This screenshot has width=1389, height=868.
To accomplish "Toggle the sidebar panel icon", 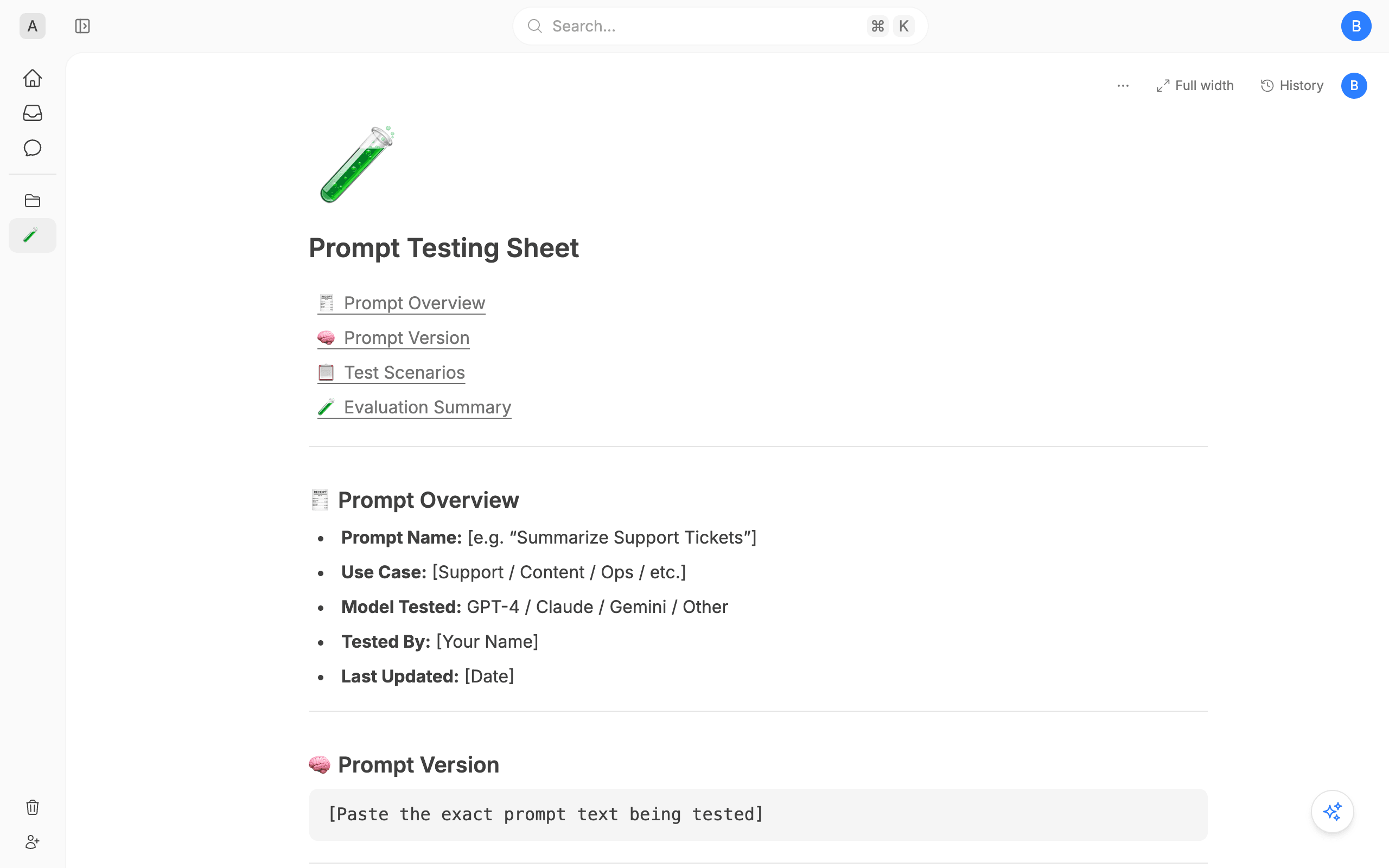I will 82,26.
